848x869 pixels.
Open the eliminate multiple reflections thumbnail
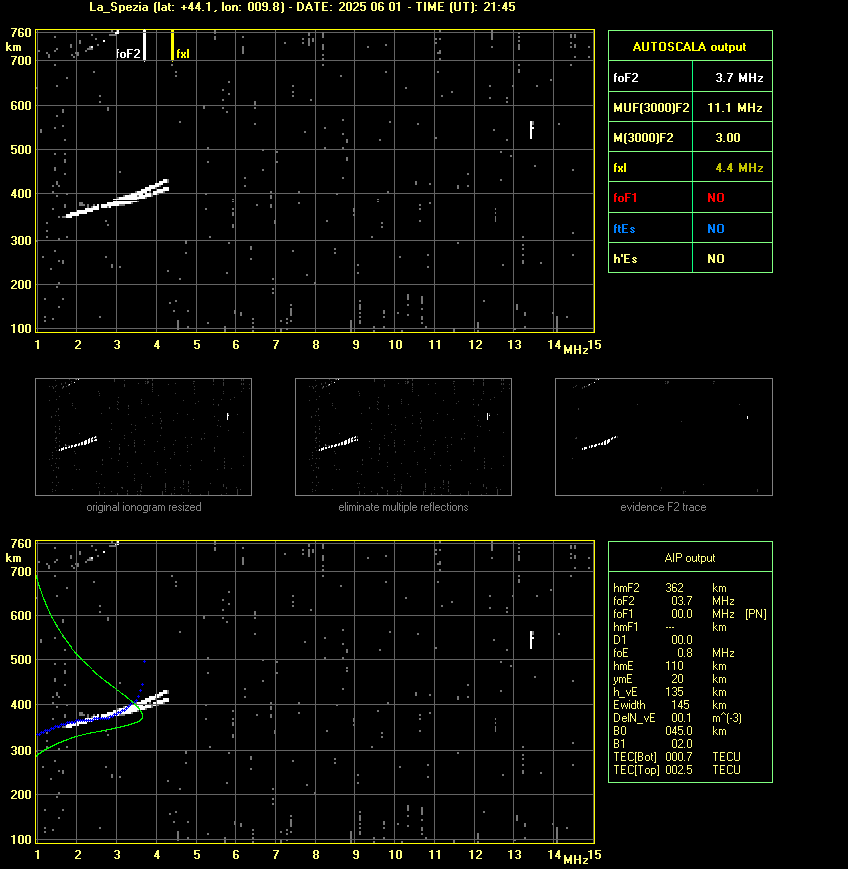[403, 437]
